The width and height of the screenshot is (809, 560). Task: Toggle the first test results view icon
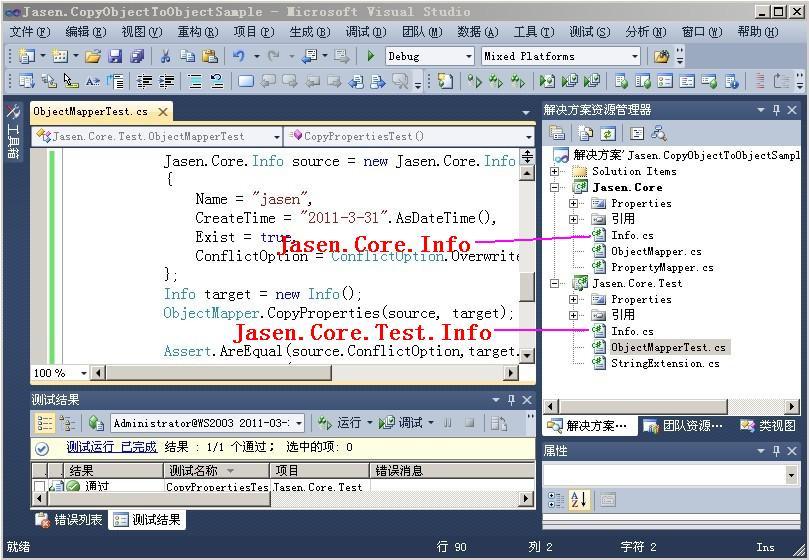pos(44,424)
